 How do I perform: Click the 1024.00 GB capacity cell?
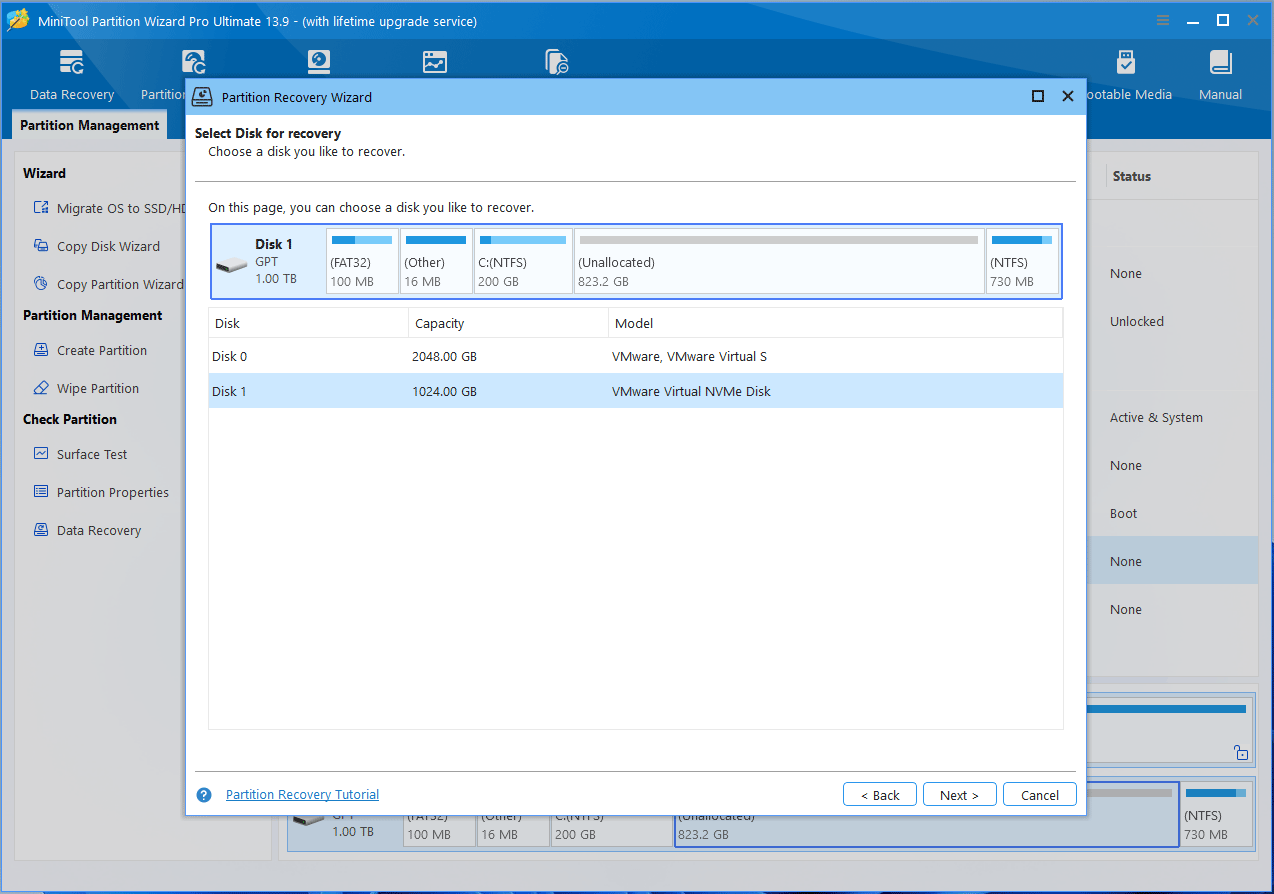pos(444,391)
